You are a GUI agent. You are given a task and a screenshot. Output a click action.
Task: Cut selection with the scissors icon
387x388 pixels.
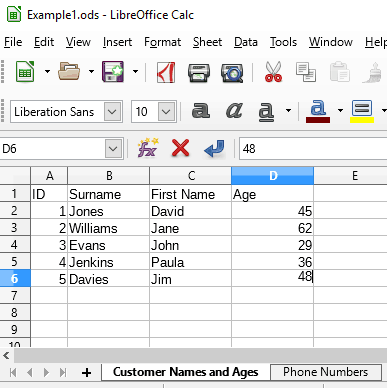coord(273,72)
